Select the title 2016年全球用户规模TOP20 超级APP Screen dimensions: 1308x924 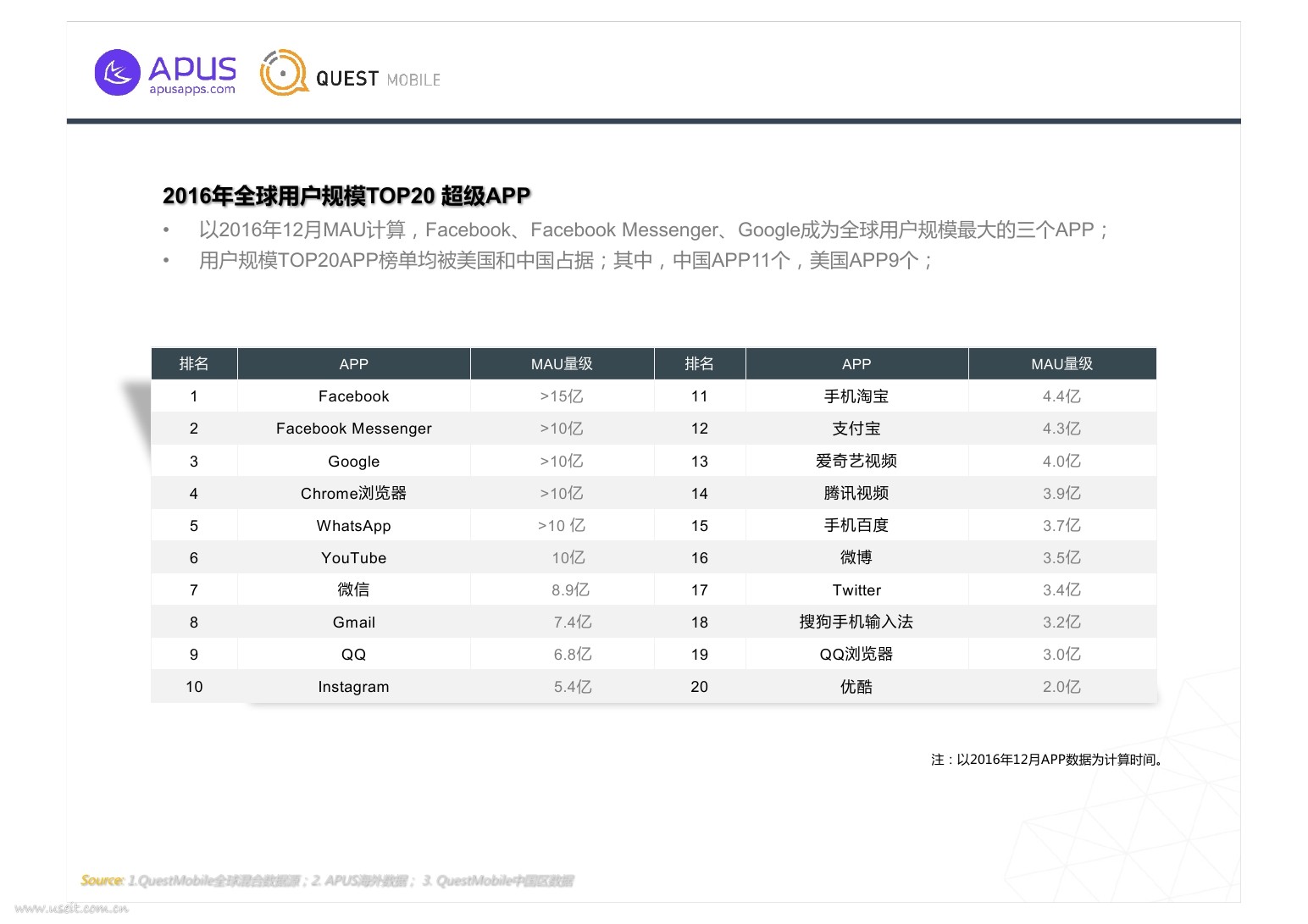[346, 196]
